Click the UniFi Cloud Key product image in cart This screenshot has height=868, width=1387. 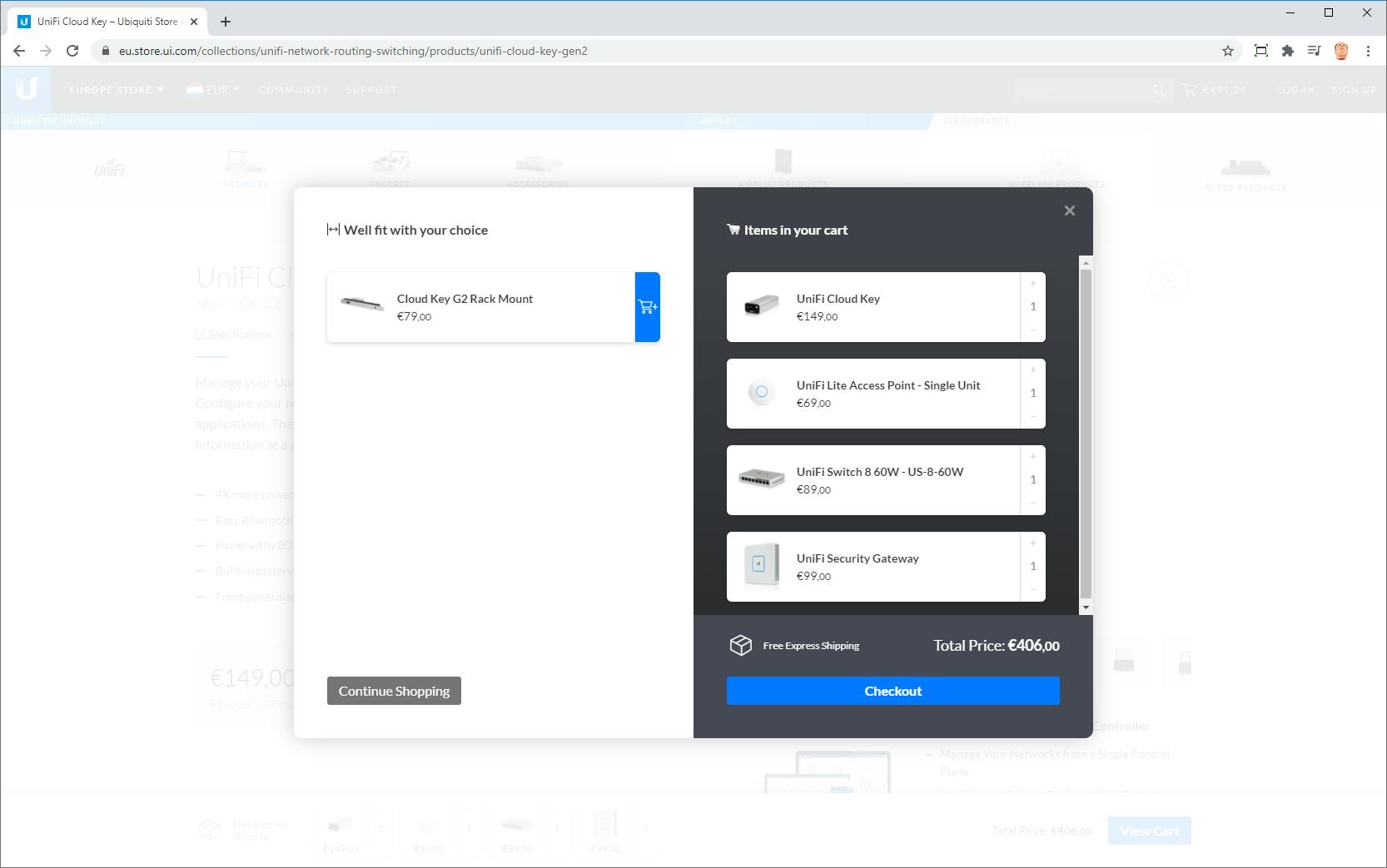click(761, 306)
